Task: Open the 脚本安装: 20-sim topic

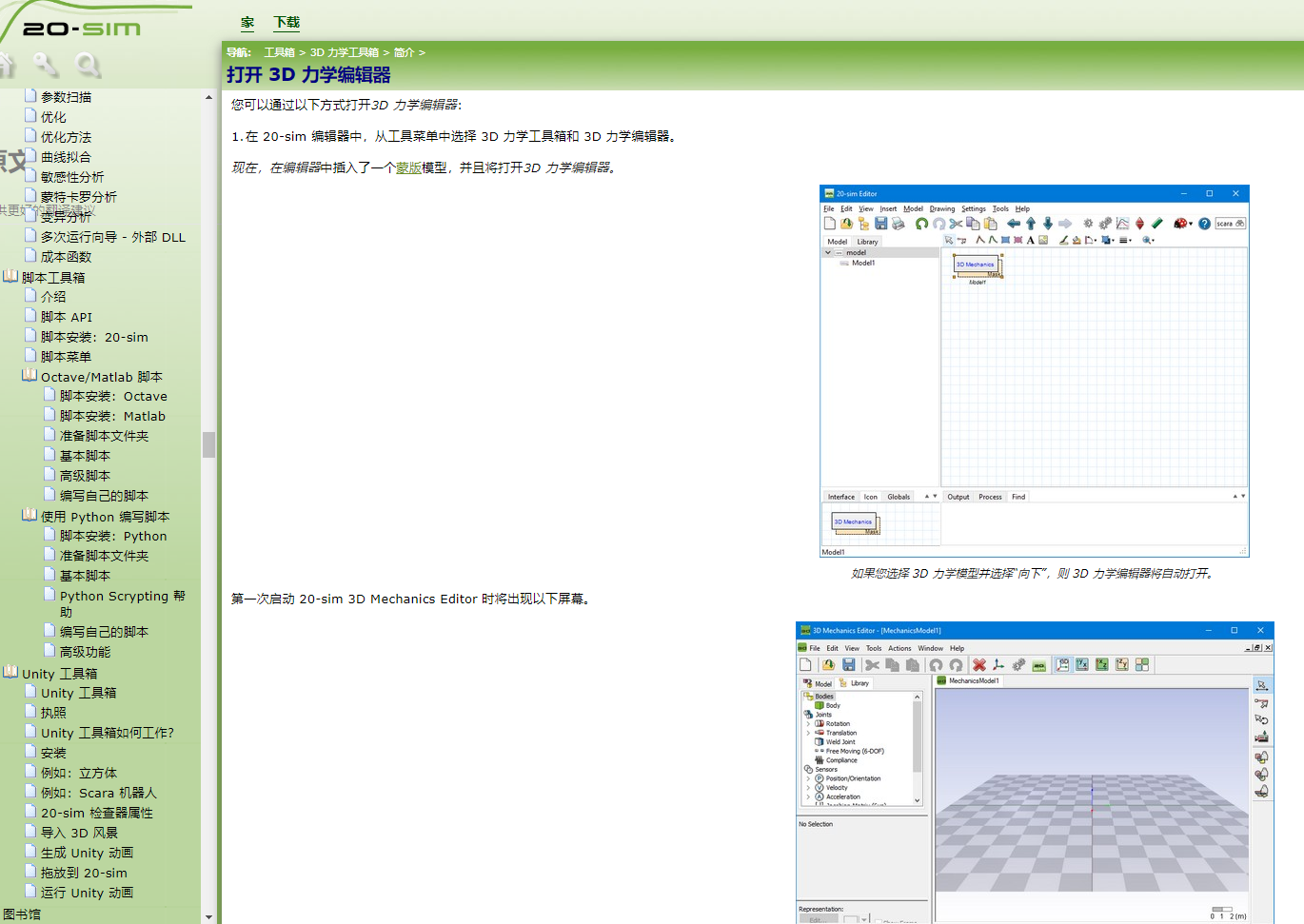Action: (94, 337)
